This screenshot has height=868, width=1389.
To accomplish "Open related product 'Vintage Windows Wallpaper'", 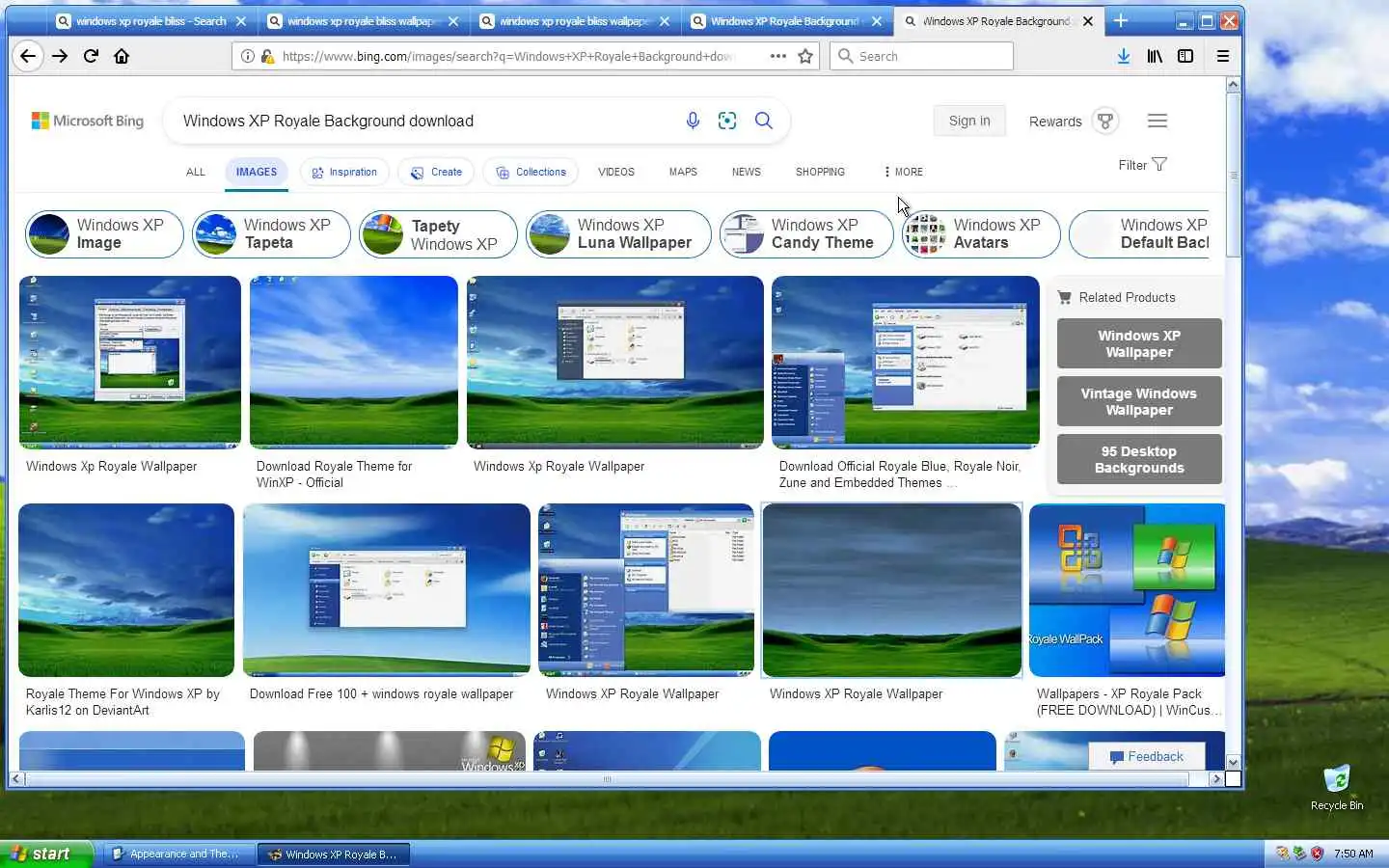I will [x=1139, y=401].
